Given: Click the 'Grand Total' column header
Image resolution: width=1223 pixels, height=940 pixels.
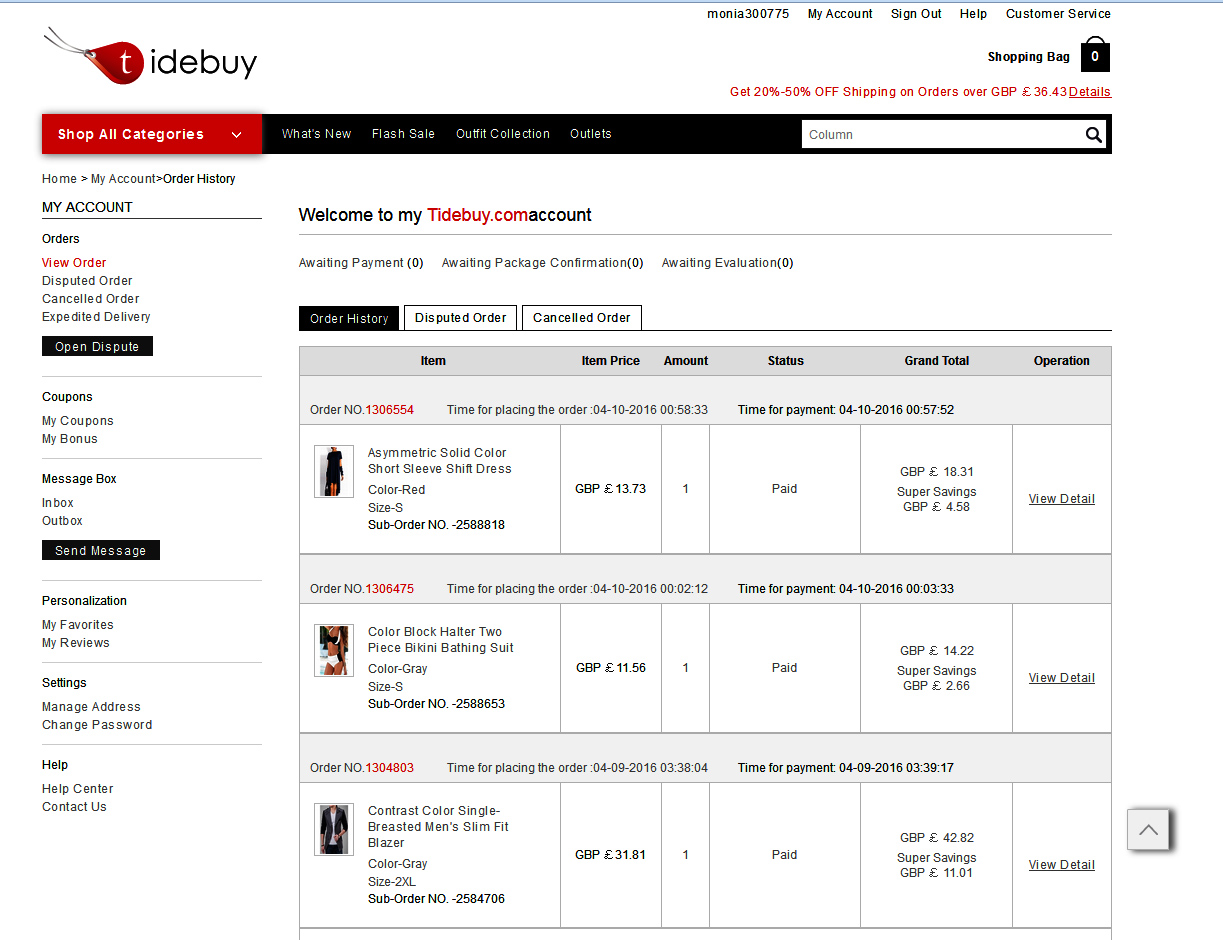Looking at the screenshot, I should click(x=937, y=361).
